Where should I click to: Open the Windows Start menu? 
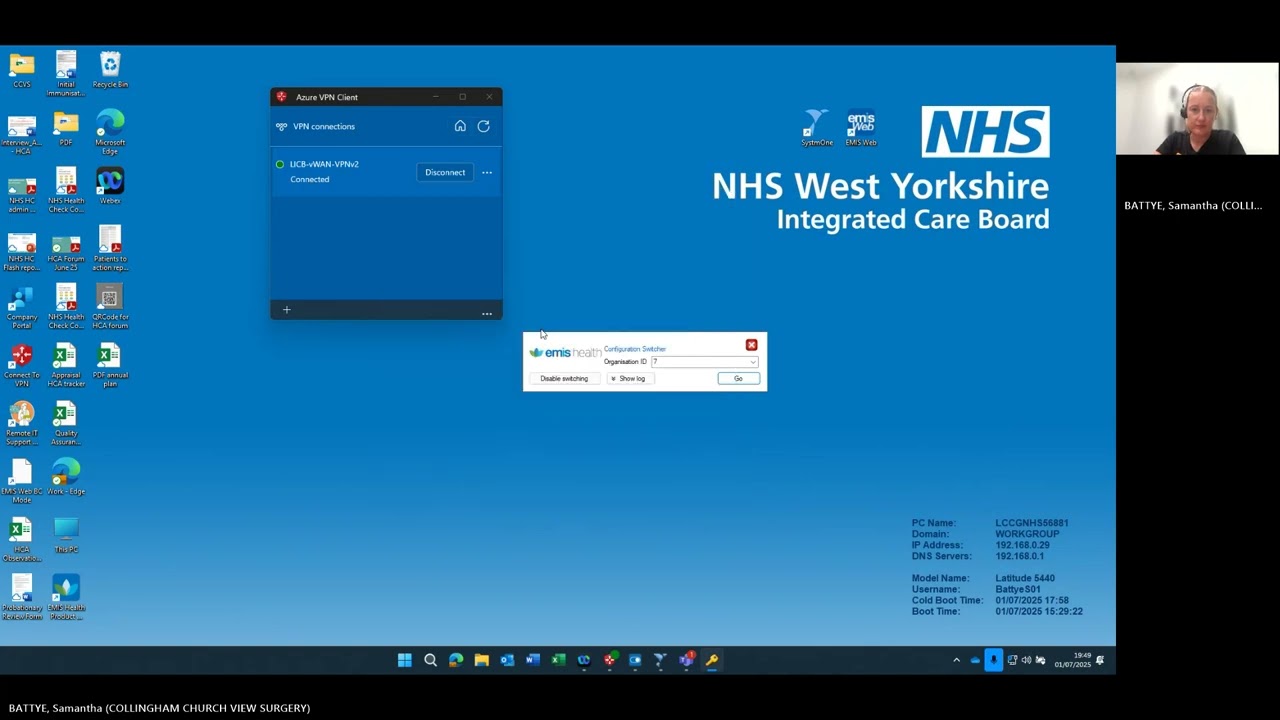pos(405,660)
